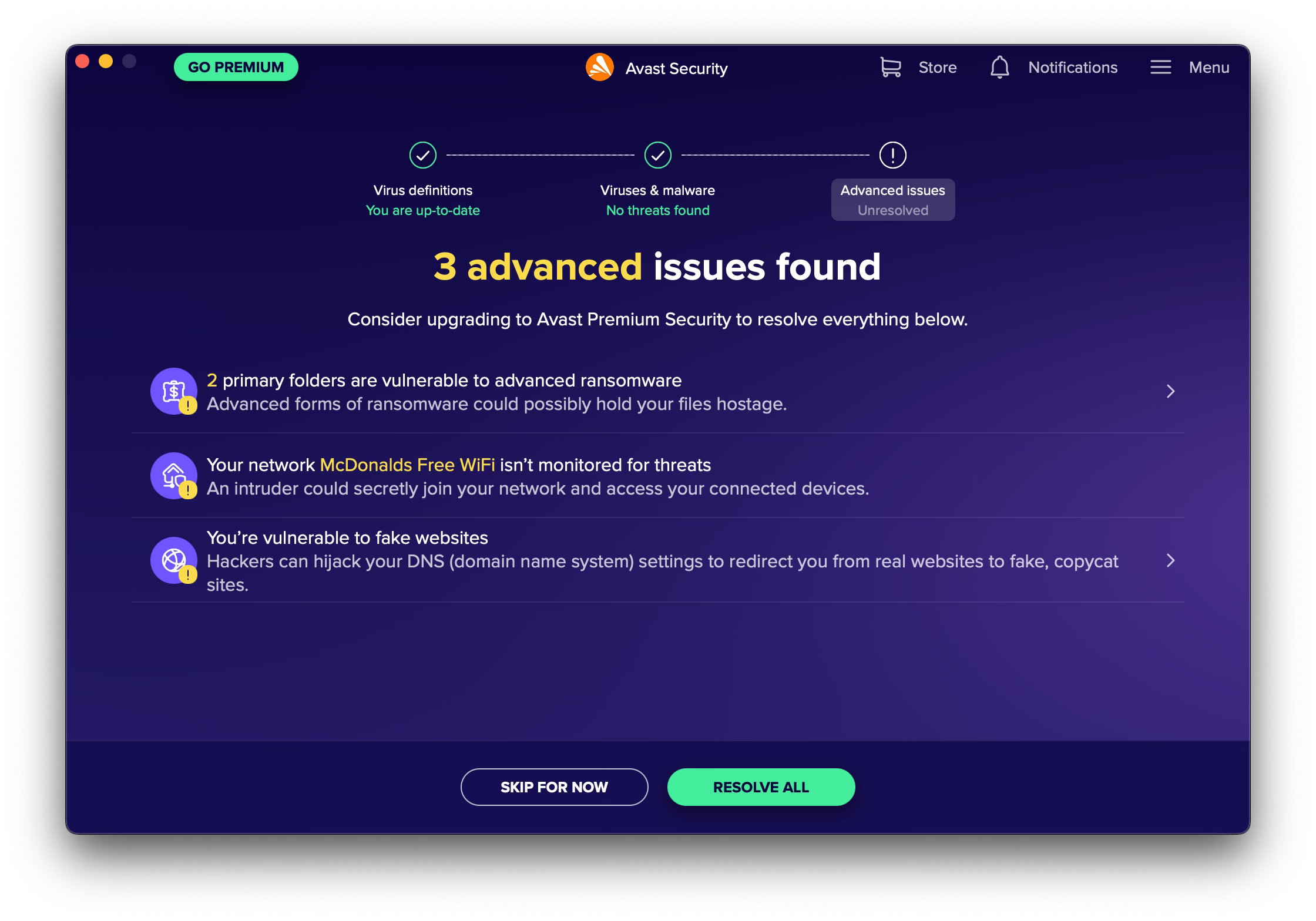Select the Advanced issues Unresolved step
This screenshot has width=1316, height=921.
[x=893, y=200]
